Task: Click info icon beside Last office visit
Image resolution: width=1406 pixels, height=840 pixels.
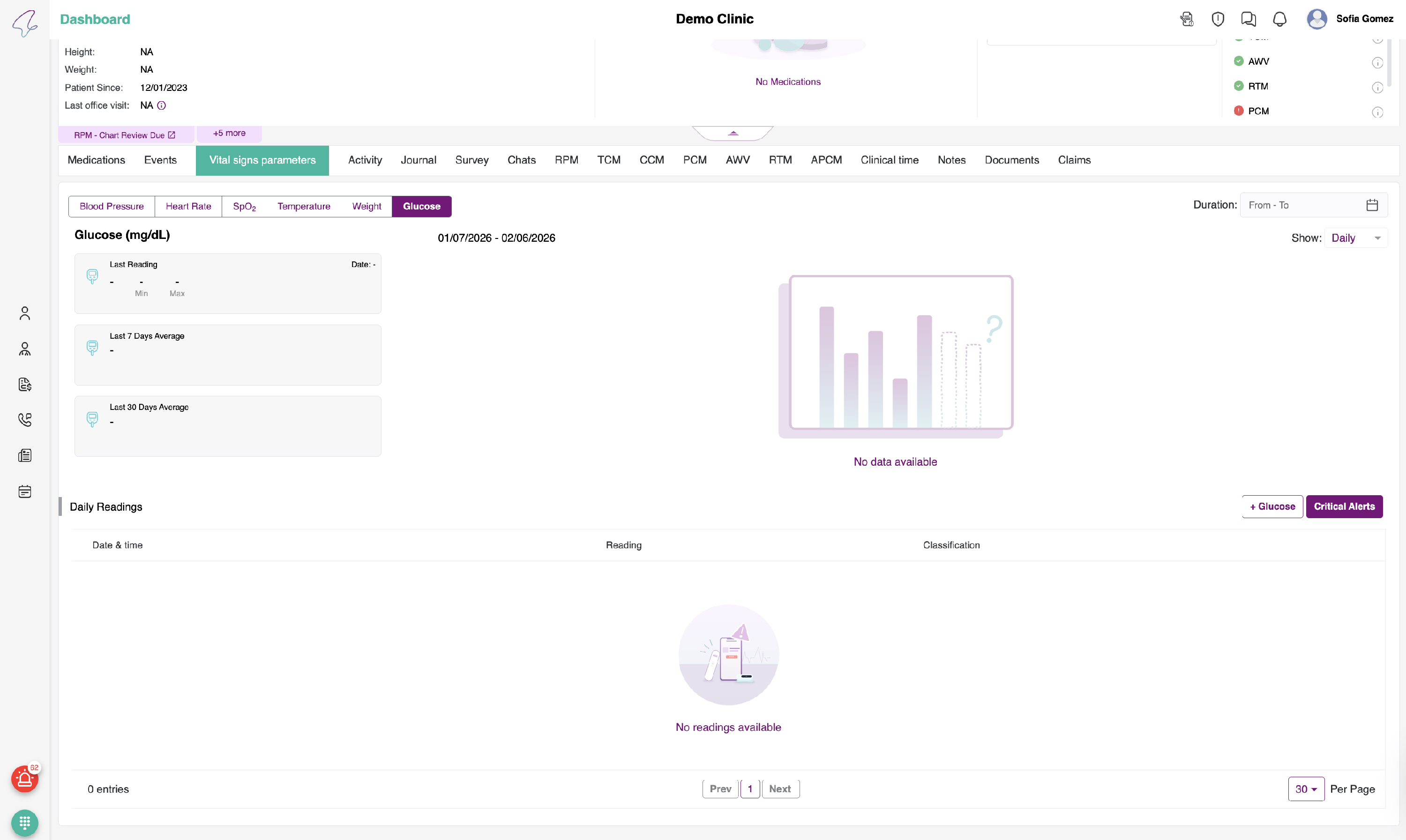Action: (161, 105)
